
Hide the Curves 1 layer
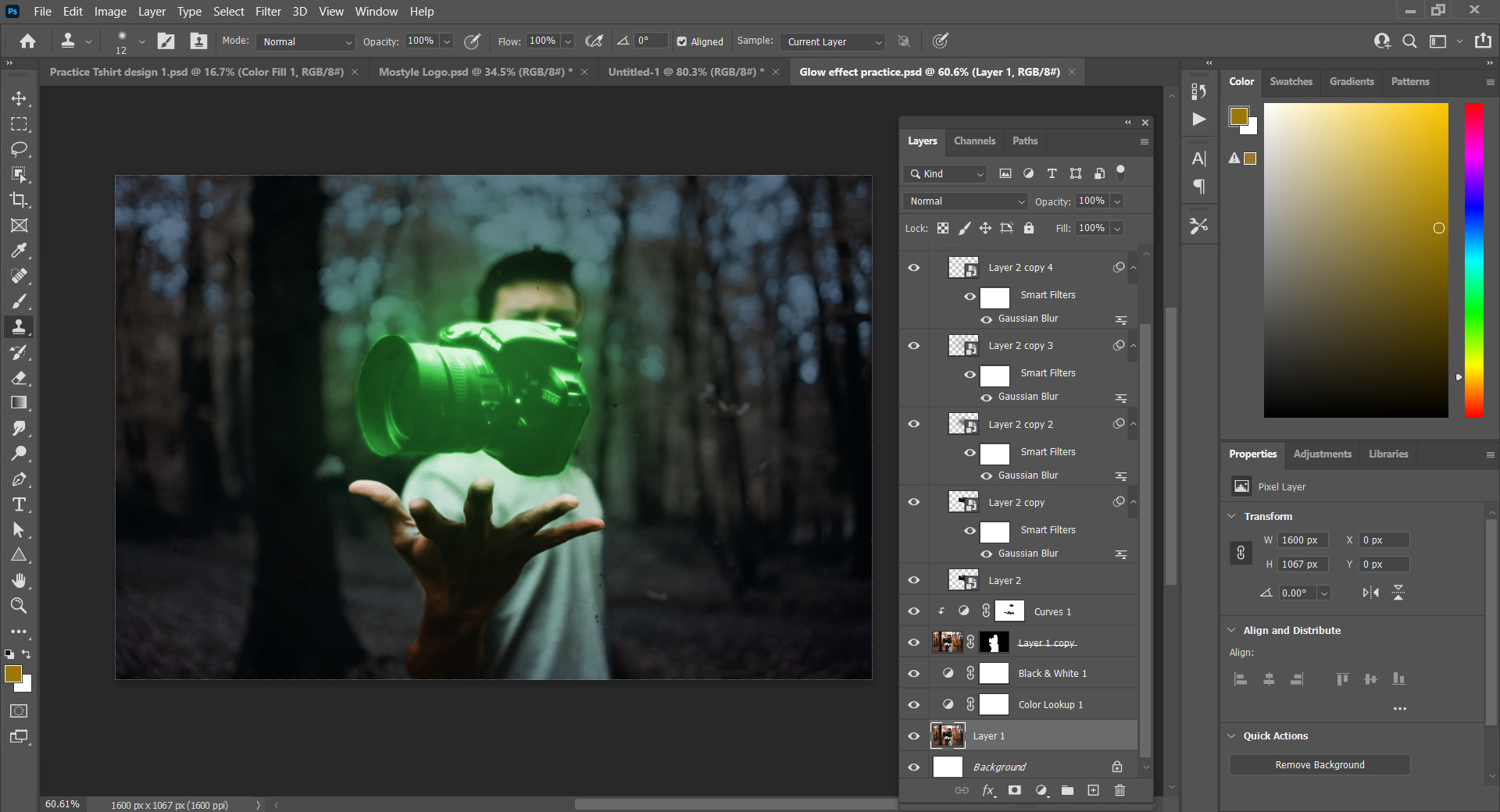coord(913,611)
